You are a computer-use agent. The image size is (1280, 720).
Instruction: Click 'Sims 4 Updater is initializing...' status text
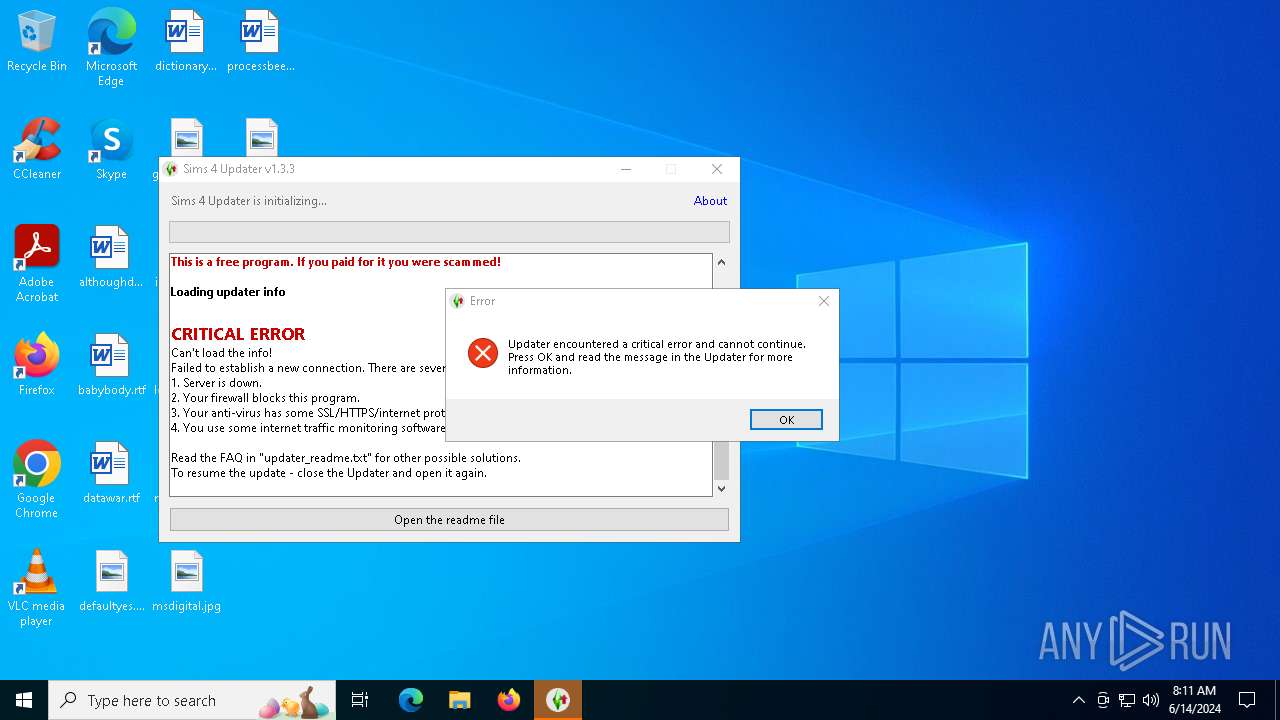click(x=249, y=201)
